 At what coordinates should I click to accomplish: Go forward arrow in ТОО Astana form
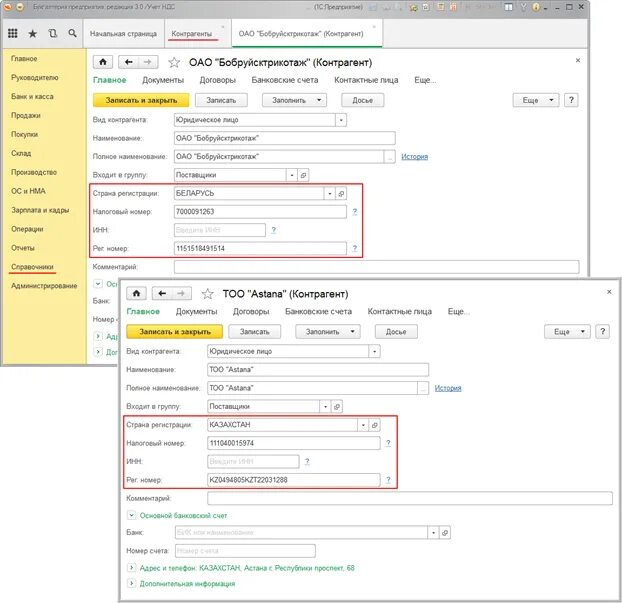click(x=181, y=294)
